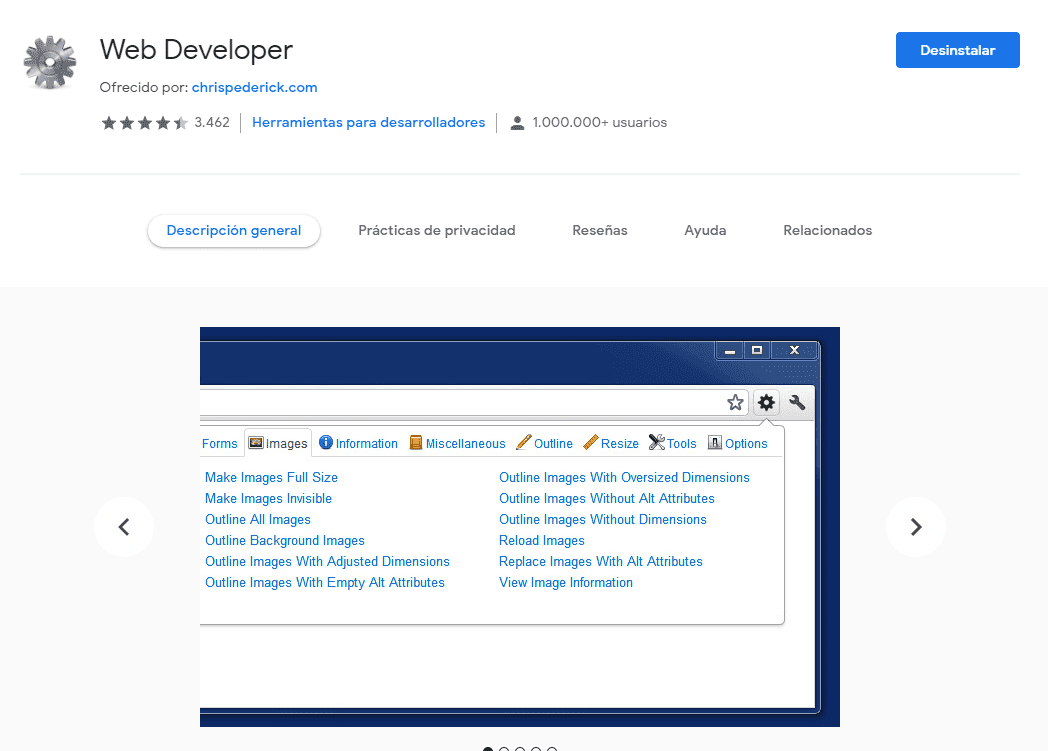Select the second carousel navigation dot

[504, 747]
